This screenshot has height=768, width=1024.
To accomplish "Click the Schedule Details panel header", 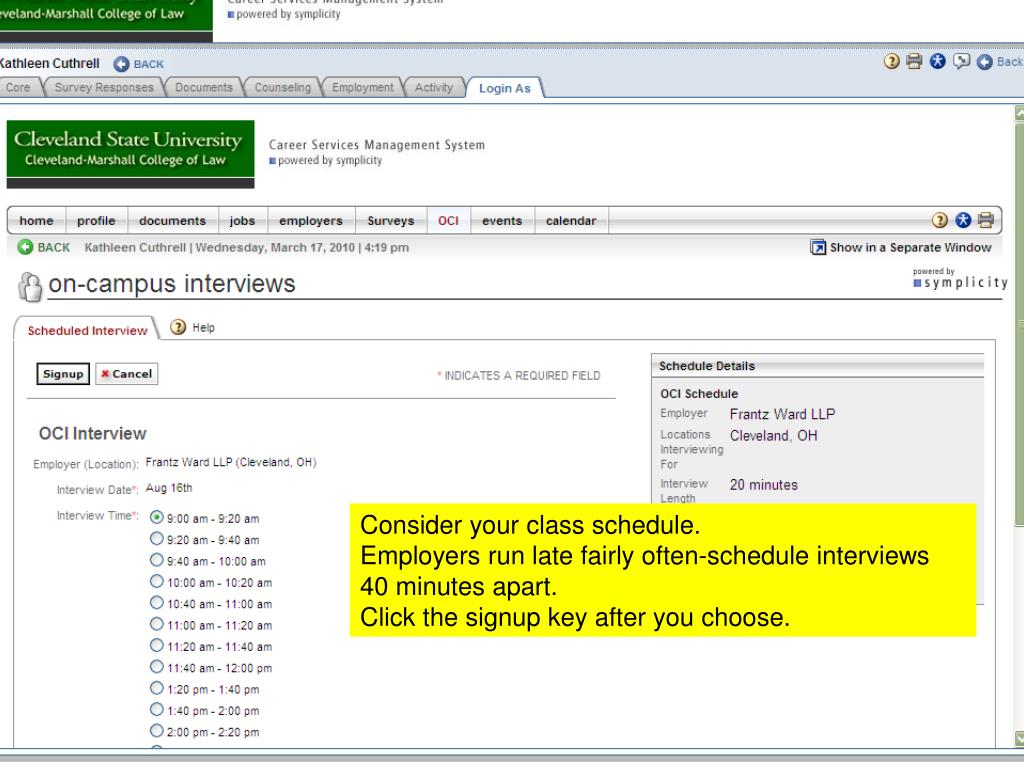I will [x=818, y=366].
